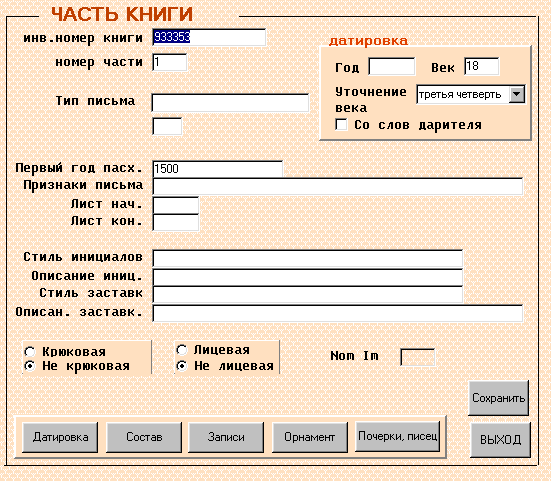551x481 pixels.
Task: Click the Год input in датировка
Action: (392, 66)
